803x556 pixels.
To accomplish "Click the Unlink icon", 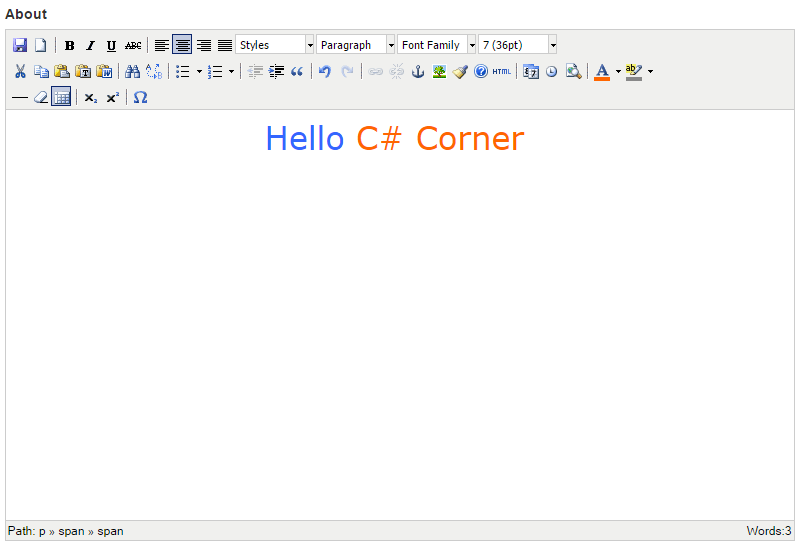I will coord(396,71).
